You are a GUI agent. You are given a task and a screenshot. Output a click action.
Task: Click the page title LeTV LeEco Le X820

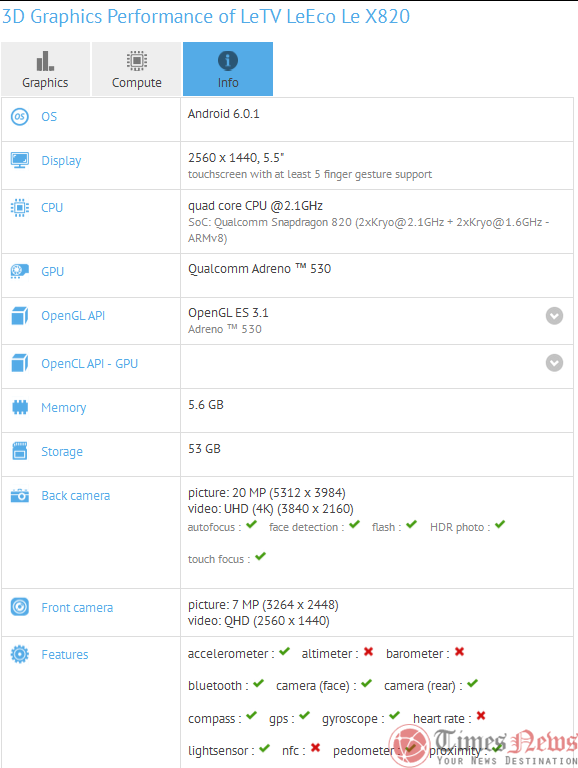(325, 17)
